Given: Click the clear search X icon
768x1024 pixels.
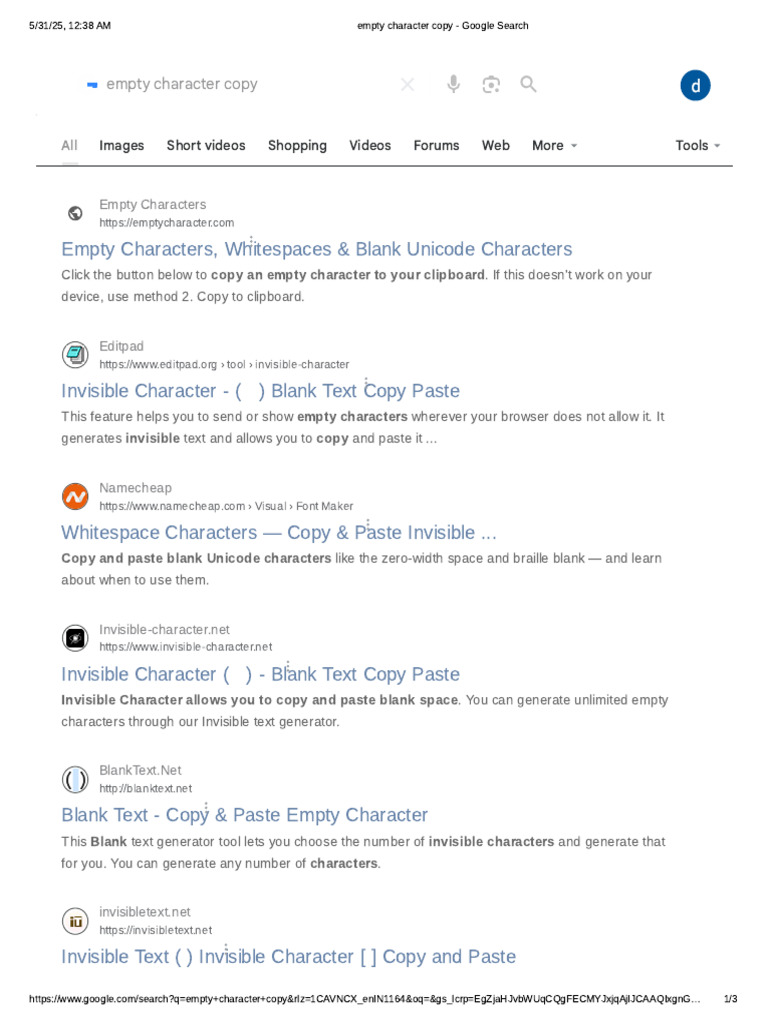Looking at the screenshot, I should click(x=407, y=85).
